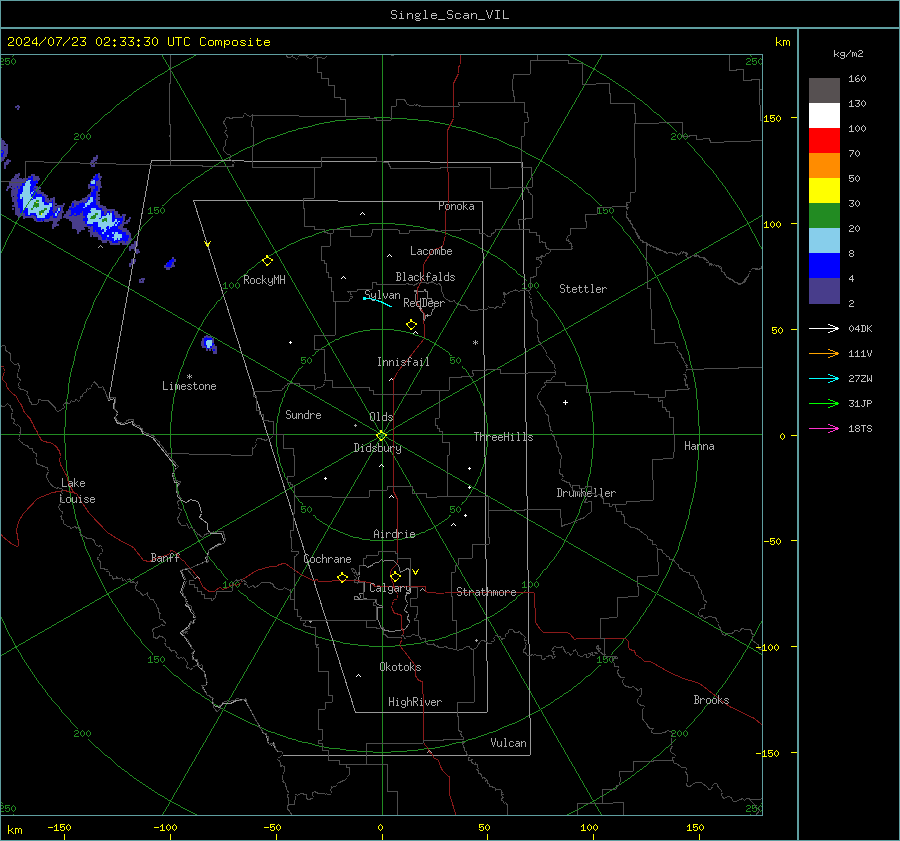Click the green 31JP arrow in legend
Image resolution: width=900 pixels, height=841 pixels.
tap(824, 404)
